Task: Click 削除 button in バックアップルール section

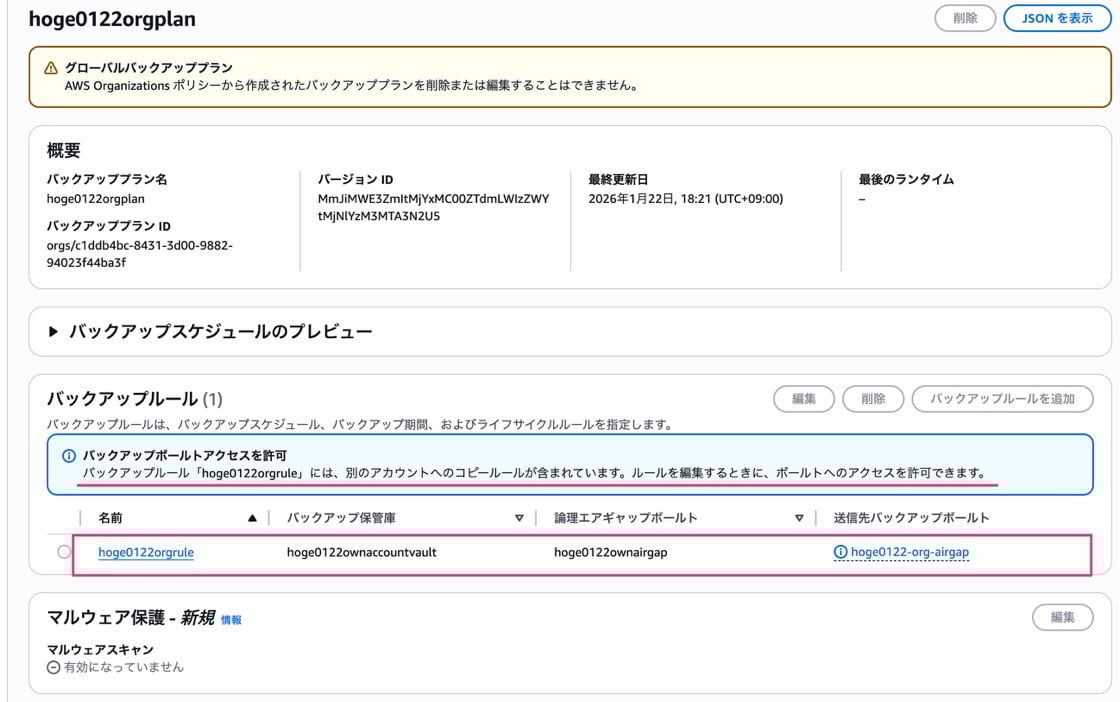Action: pos(873,399)
